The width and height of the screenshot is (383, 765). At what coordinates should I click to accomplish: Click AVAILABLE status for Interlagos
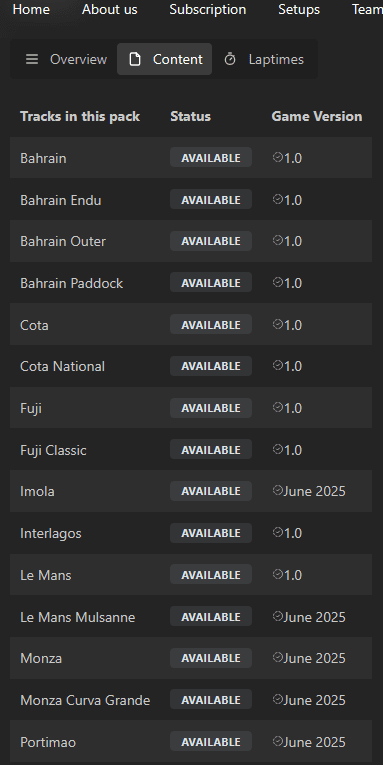coord(211,533)
